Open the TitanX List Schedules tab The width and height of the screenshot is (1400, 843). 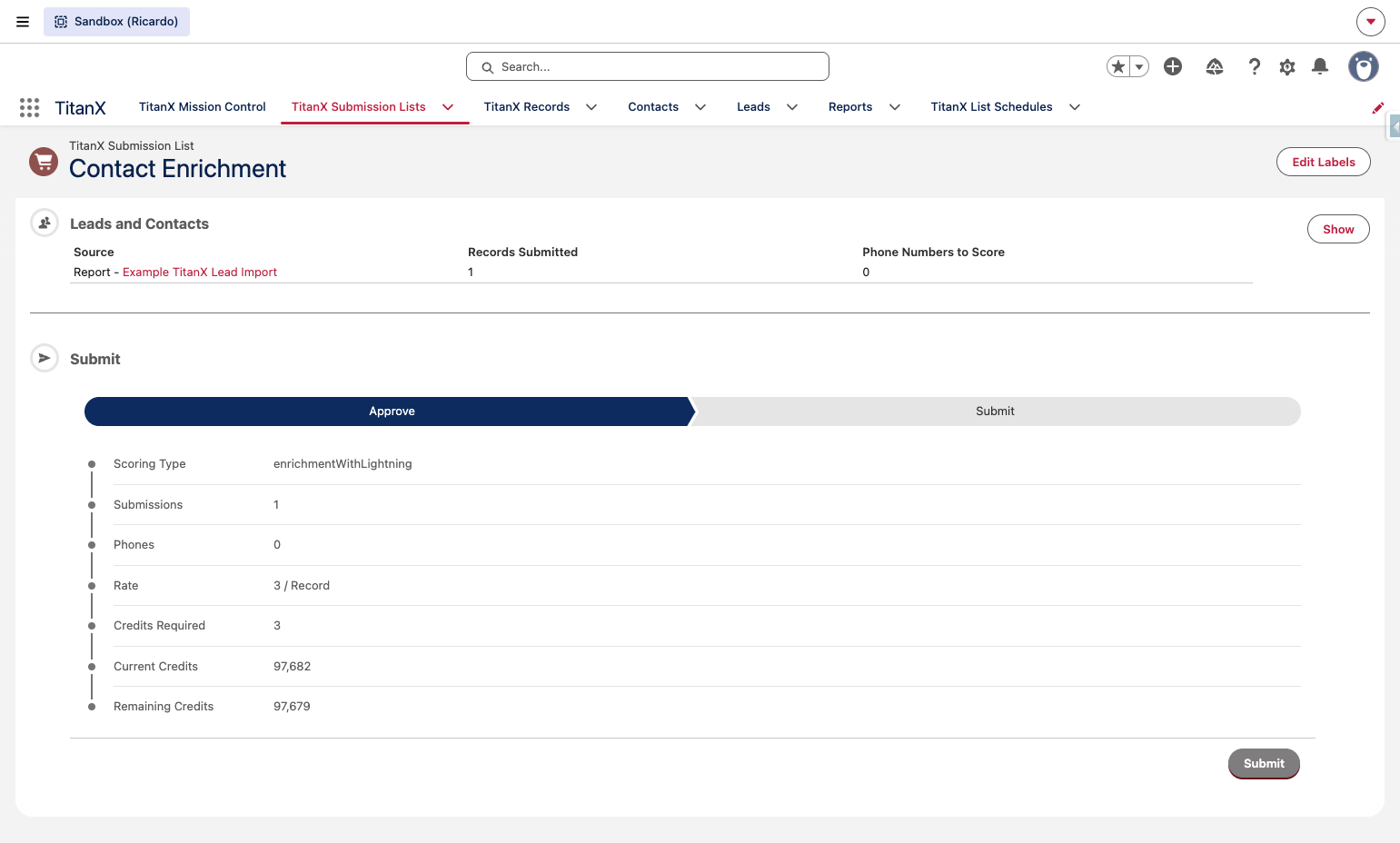coord(992,107)
